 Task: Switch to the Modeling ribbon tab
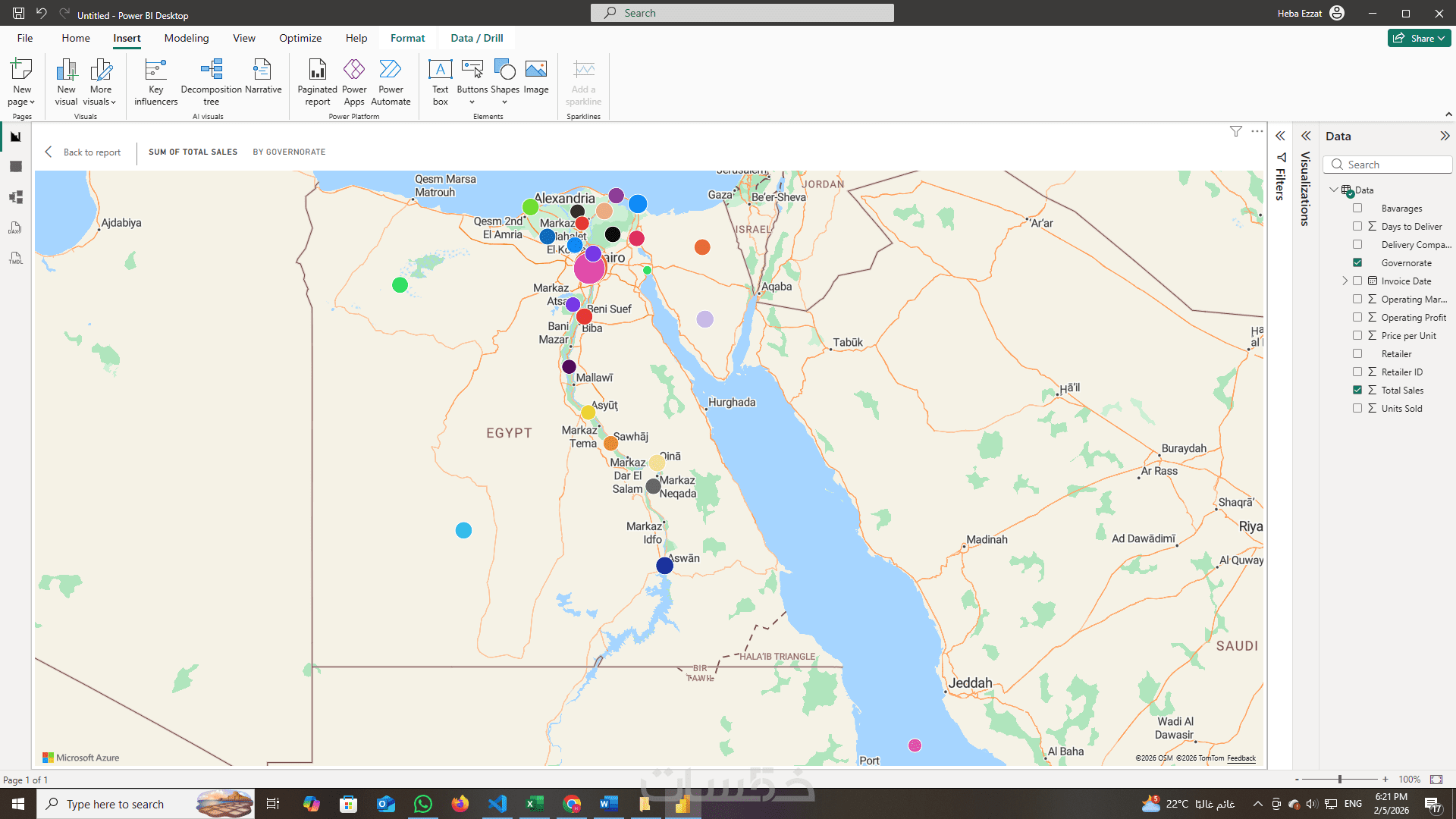tap(187, 39)
